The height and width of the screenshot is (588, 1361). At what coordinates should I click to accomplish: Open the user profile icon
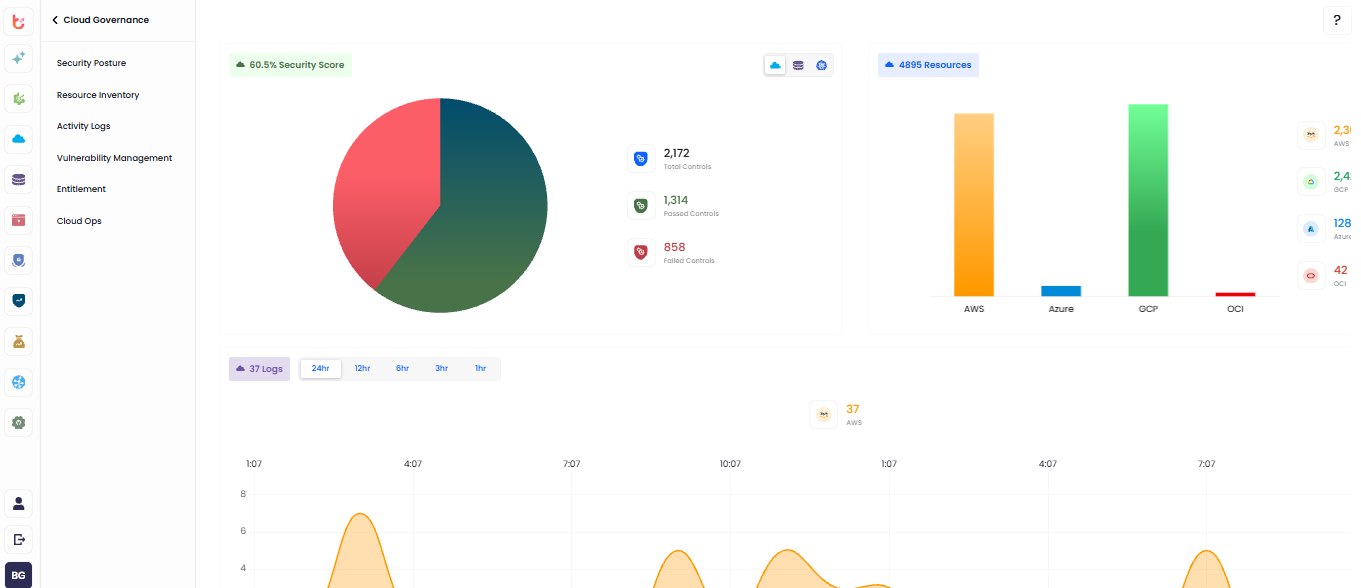point(18,503)
